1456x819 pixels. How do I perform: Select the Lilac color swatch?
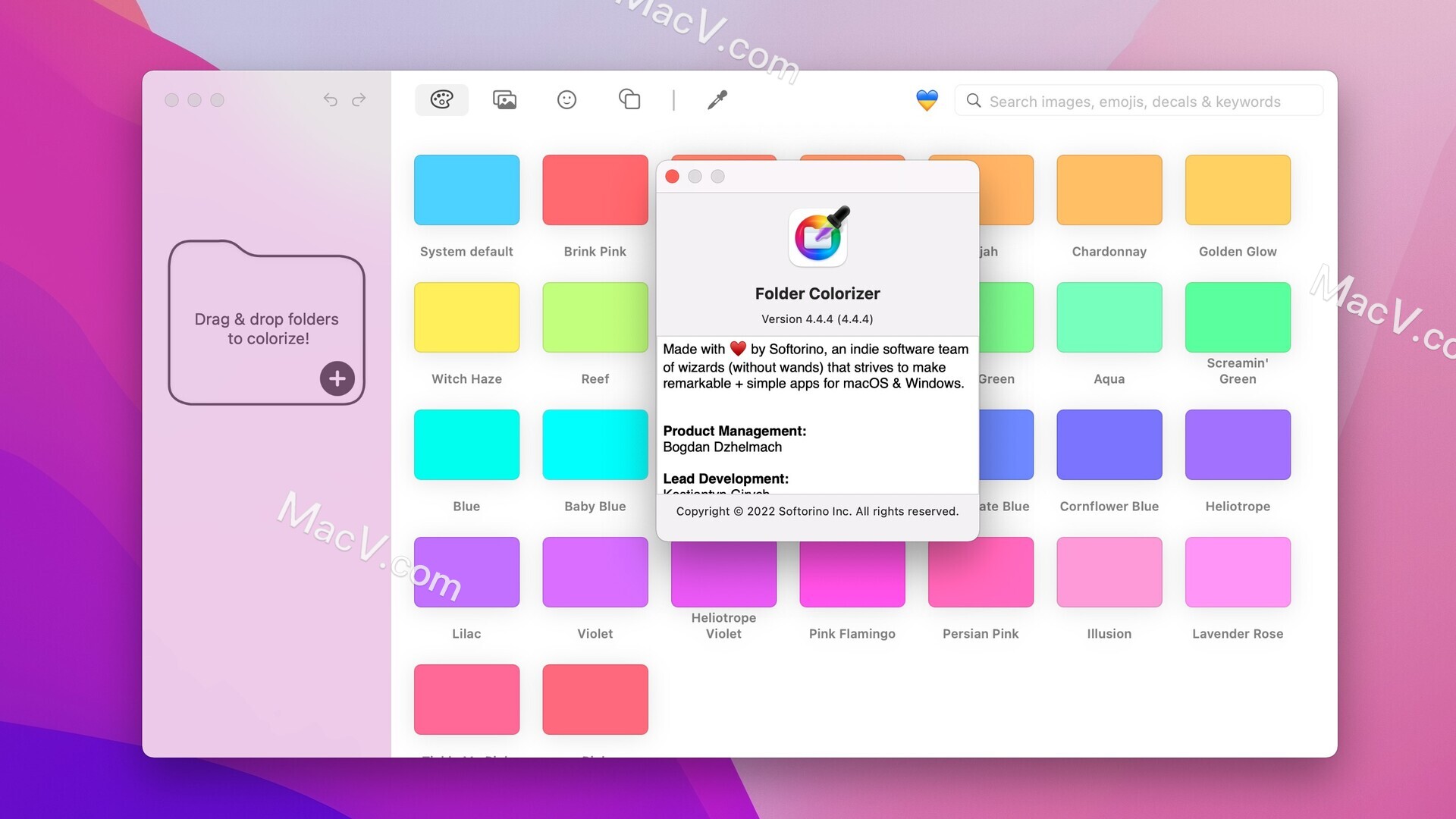click(x=466, y=572)
